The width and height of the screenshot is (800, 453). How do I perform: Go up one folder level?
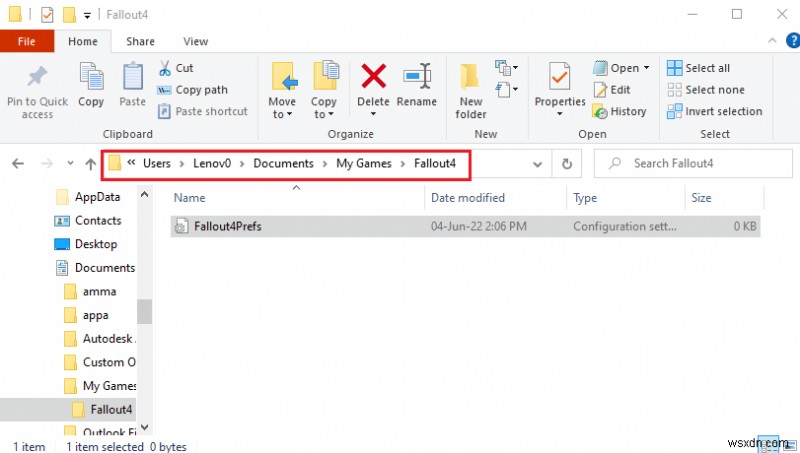pos(90,164)
